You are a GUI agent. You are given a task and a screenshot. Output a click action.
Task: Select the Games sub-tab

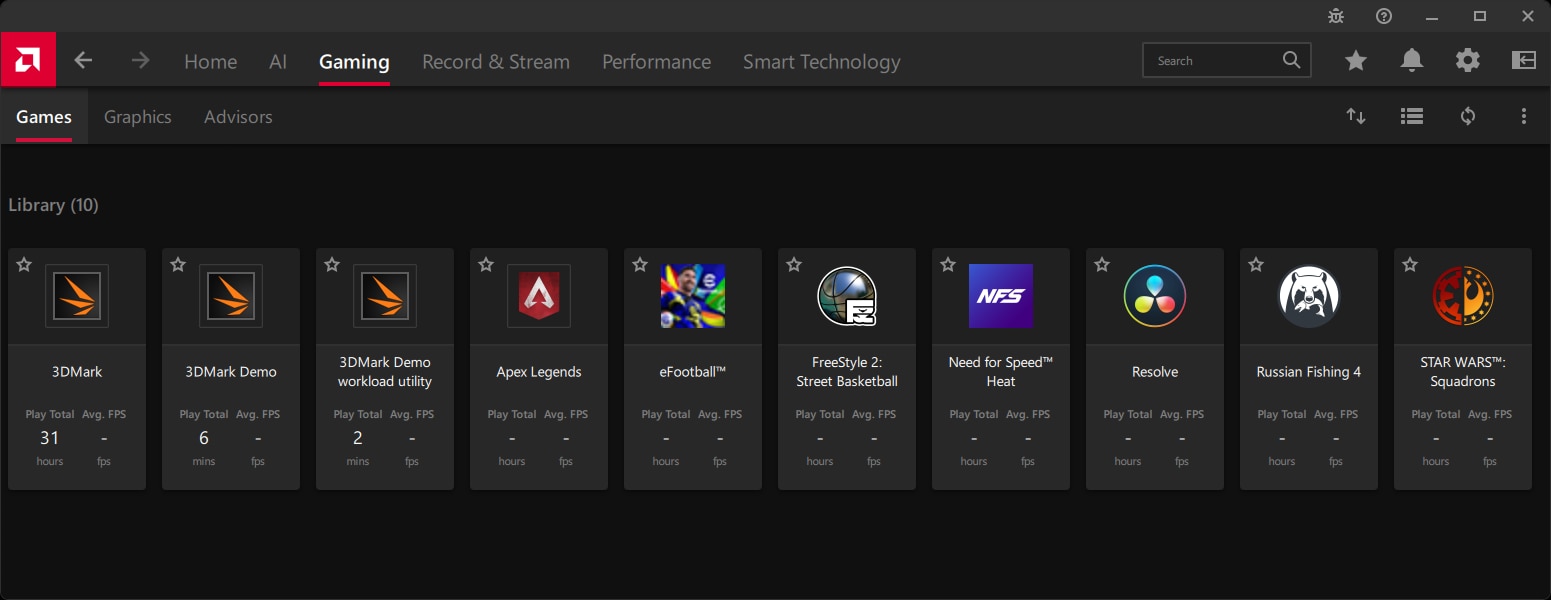[x=44, y=117]
